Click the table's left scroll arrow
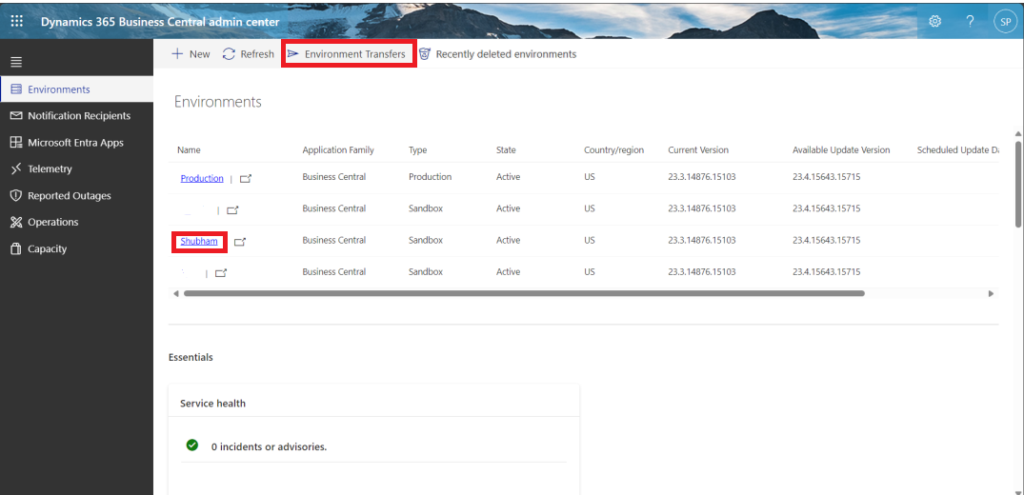 [x=176, y=294]
